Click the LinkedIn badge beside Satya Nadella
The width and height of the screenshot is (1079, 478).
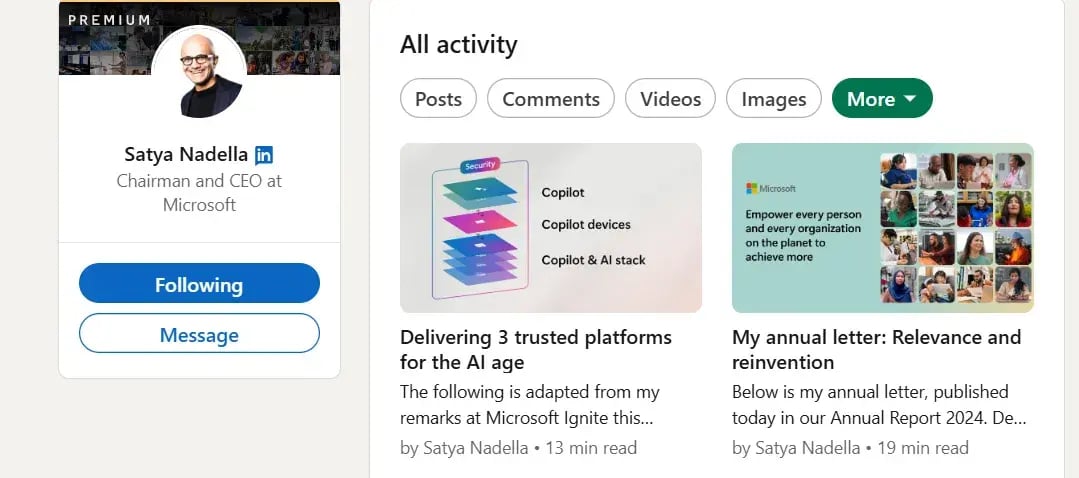264,155
